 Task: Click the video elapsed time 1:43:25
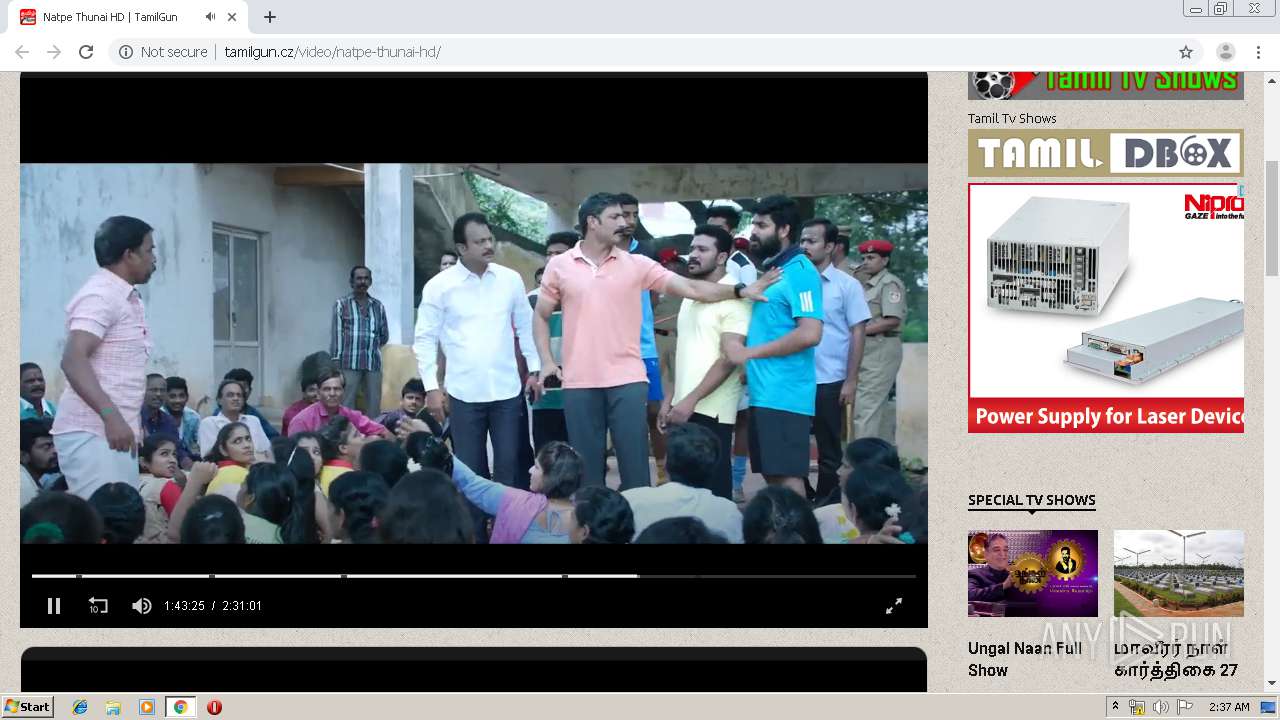click(x=184, y=606)
